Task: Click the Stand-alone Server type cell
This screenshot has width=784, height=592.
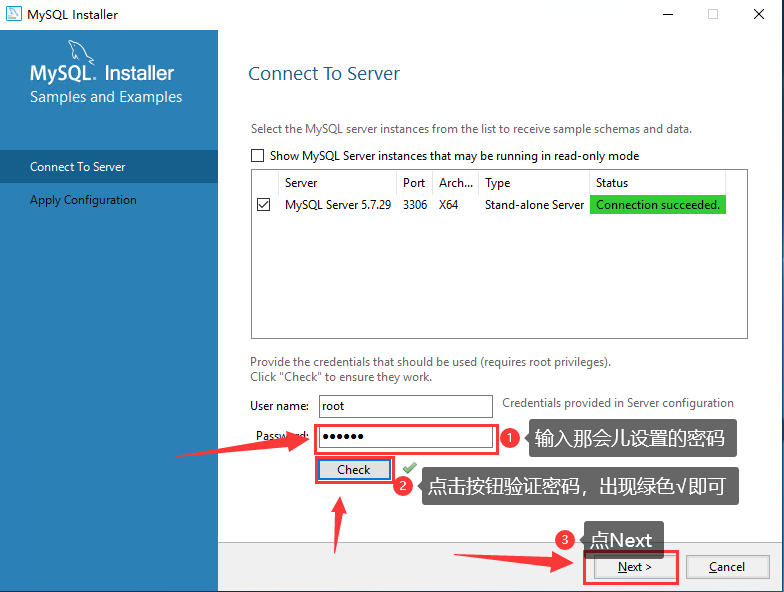Action: [534, 205]
